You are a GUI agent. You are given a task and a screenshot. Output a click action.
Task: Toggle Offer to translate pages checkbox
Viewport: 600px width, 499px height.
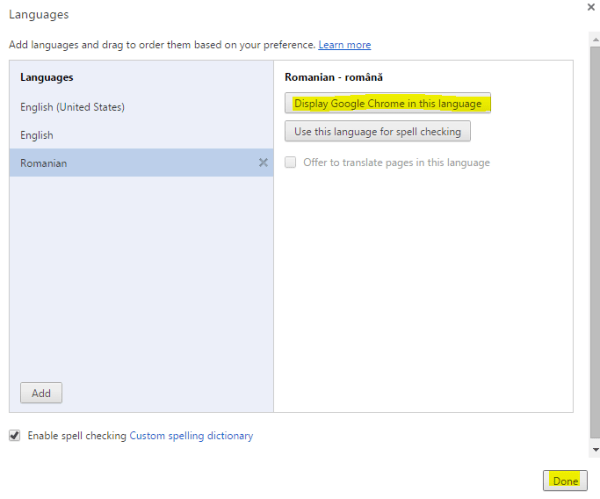point(290,162)
